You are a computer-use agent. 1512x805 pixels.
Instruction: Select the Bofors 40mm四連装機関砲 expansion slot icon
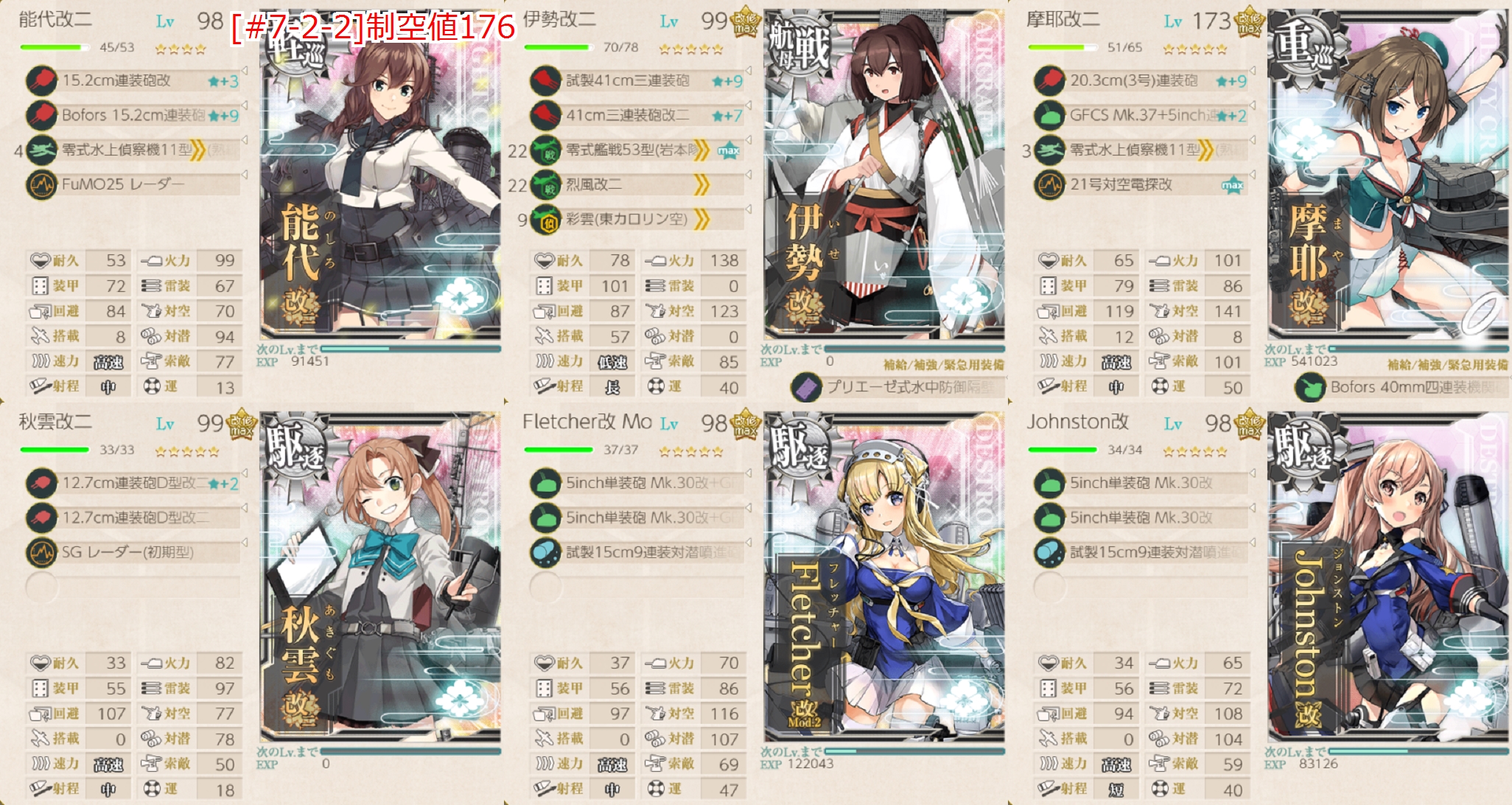pos(1311,387)
